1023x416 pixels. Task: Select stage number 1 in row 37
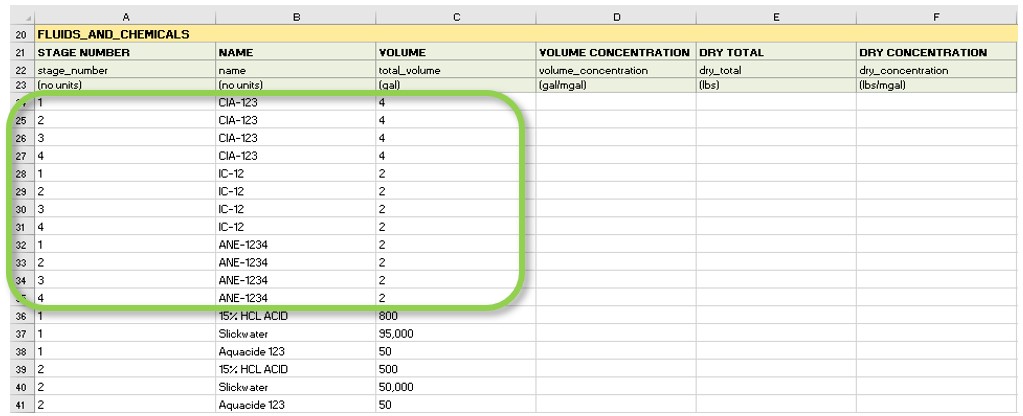(126, 334)
